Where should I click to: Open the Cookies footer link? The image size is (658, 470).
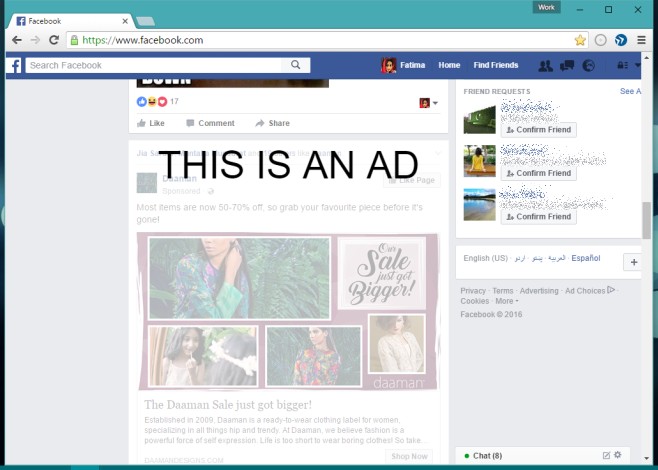pos(475,301)
